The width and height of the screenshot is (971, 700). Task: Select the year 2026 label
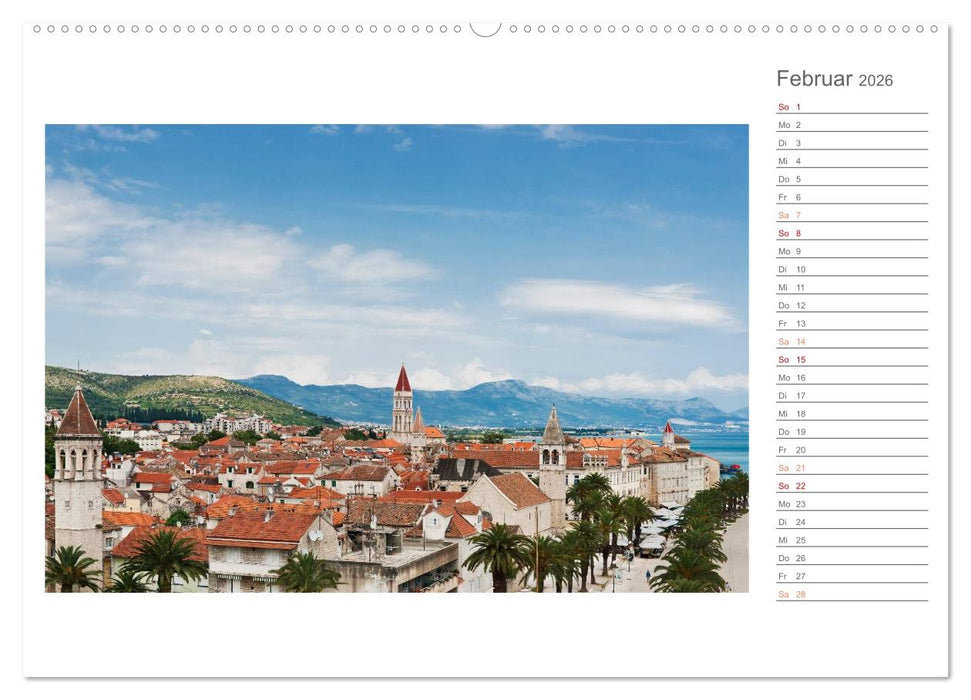tap(874, 80)
